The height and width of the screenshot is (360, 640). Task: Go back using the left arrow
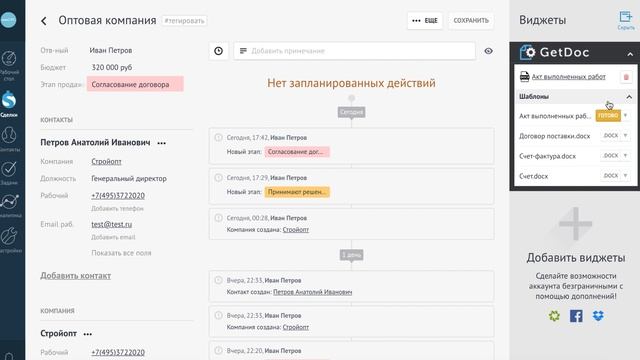pos(44,21)
